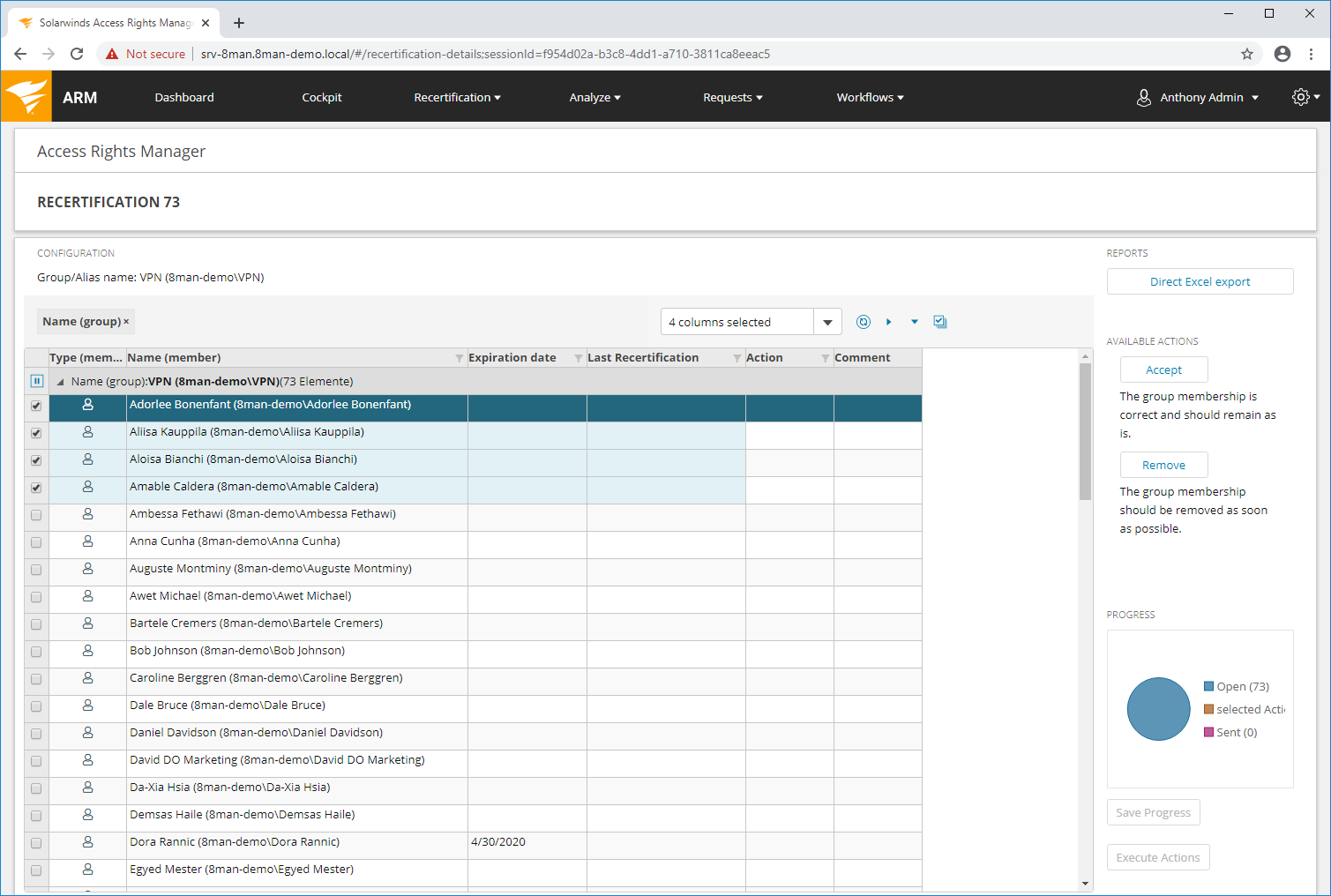1331x896 pixels.
Task: Click the Direct Excel export button
Action: (x=1200, y=281)
